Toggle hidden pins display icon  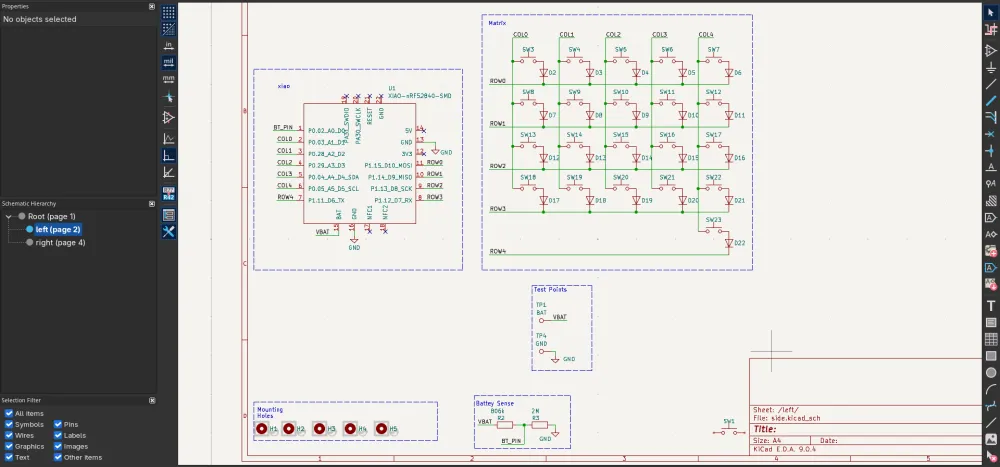tap(169, 117)
